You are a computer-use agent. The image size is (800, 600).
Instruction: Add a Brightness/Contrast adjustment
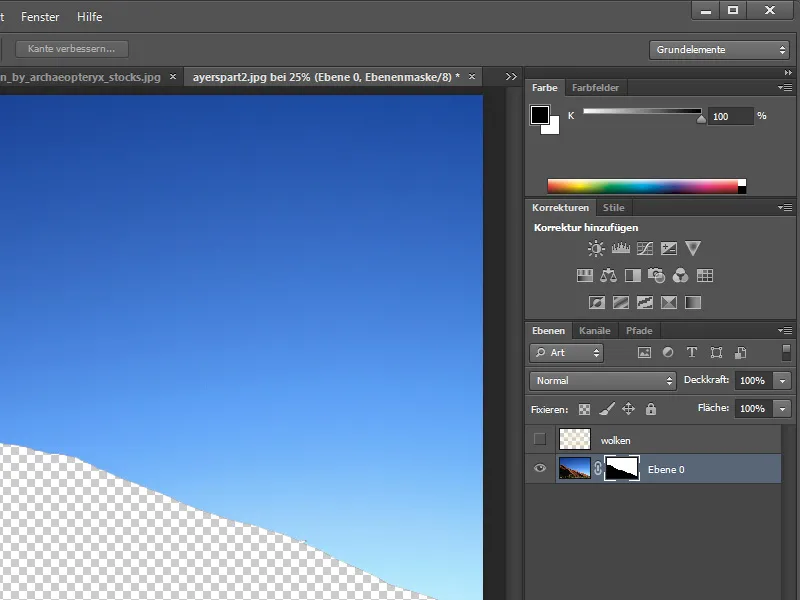[x=595, y=248]
